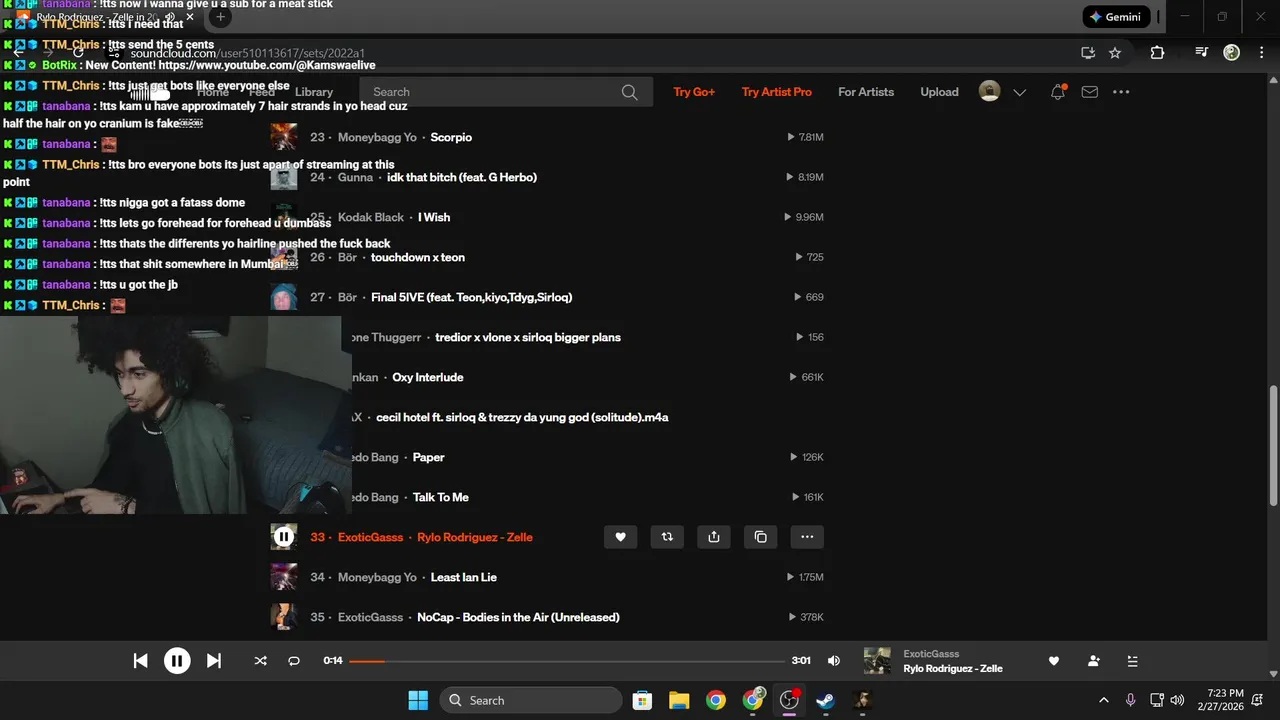This screenshot has height=720, width=1280.
Task: Pause the playing Zelle track row
Action: pos(284,537)
